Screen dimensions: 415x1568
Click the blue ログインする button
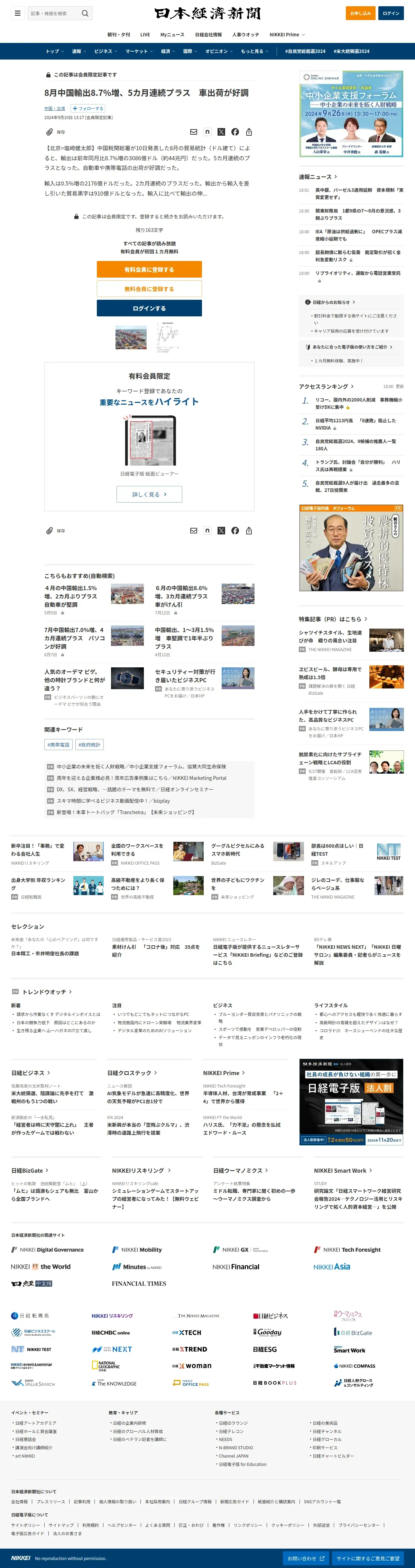pyautogui.click(x=149, y=309)
